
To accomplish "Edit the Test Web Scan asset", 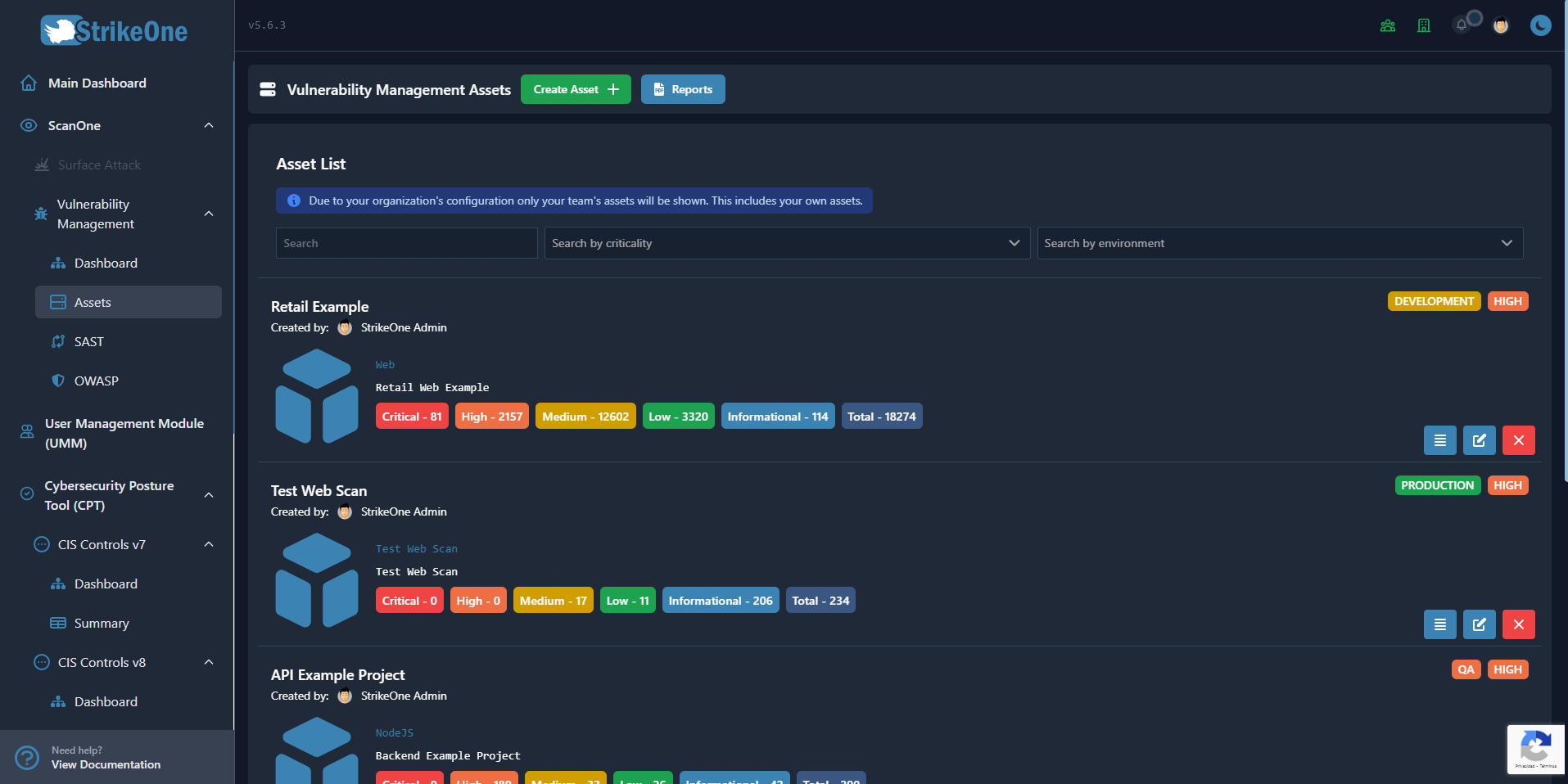I will point(1479,624).
